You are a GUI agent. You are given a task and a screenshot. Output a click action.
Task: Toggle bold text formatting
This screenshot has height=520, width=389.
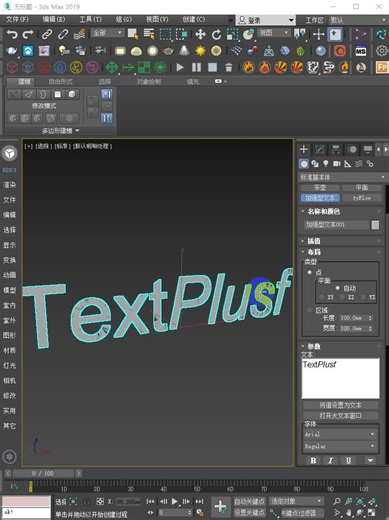(x=313, y=460)
